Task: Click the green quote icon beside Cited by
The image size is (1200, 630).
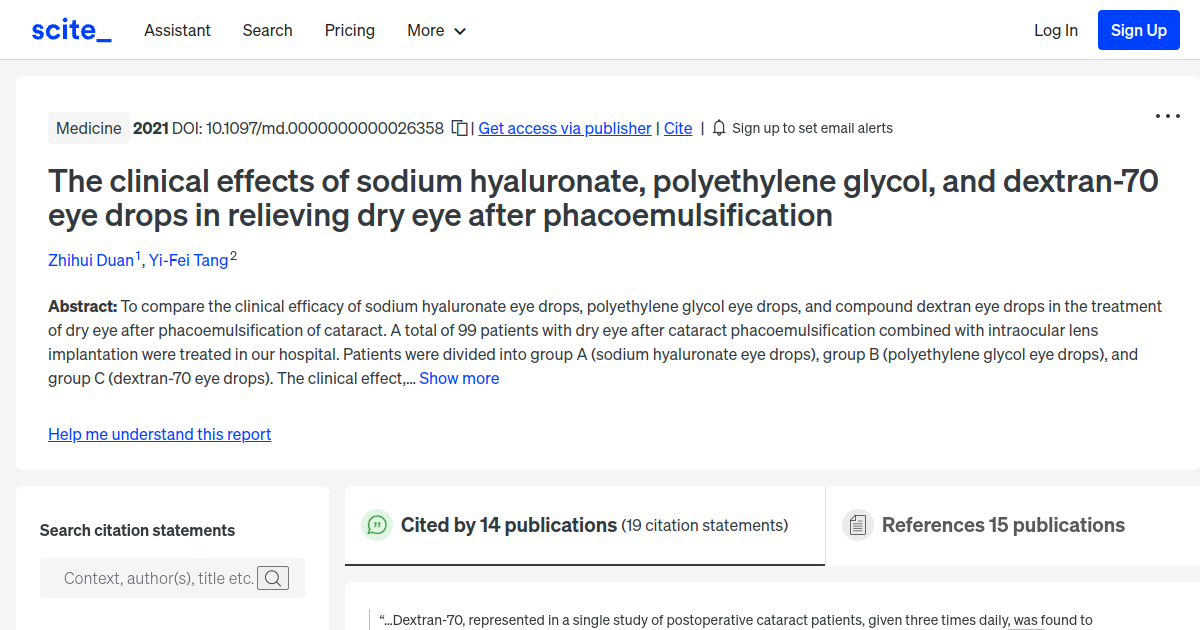Action: tap(377, 524)
